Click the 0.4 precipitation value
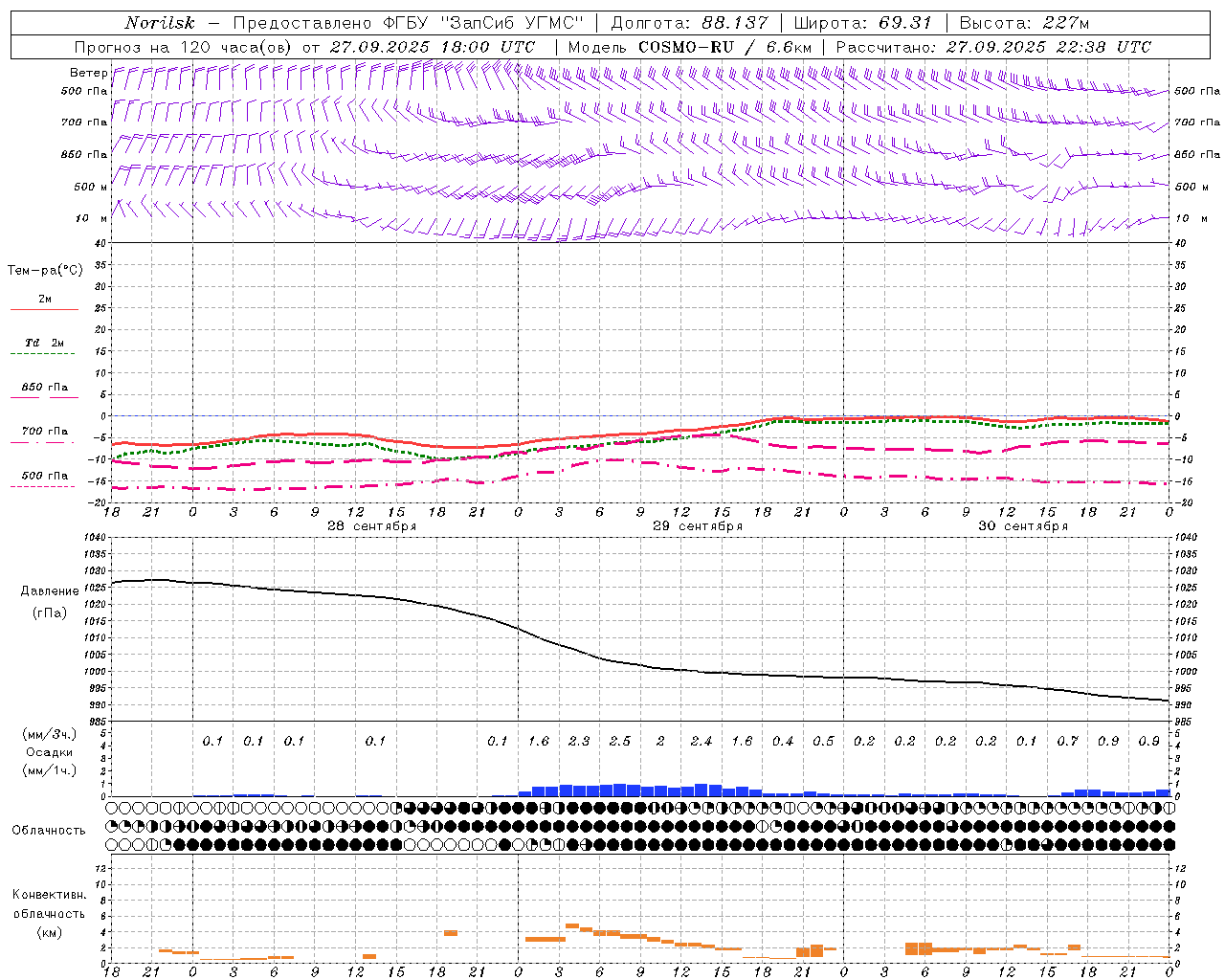This screenshot has height=980, width=1225. click(783, 741)
